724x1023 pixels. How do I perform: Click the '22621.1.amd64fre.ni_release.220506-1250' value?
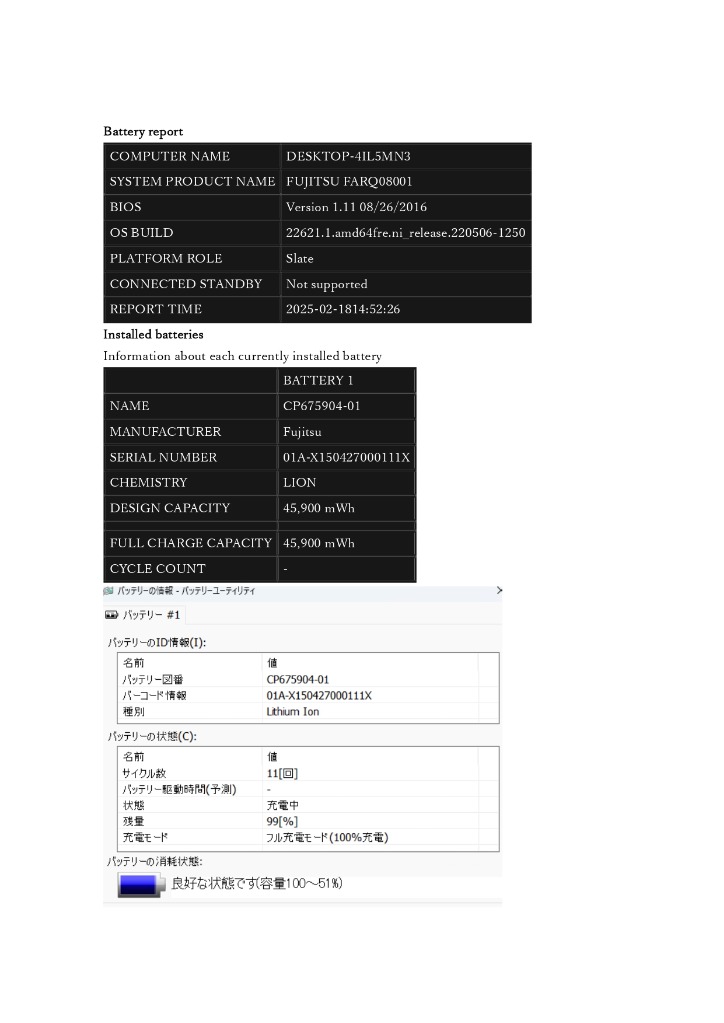tap(405, 233)
